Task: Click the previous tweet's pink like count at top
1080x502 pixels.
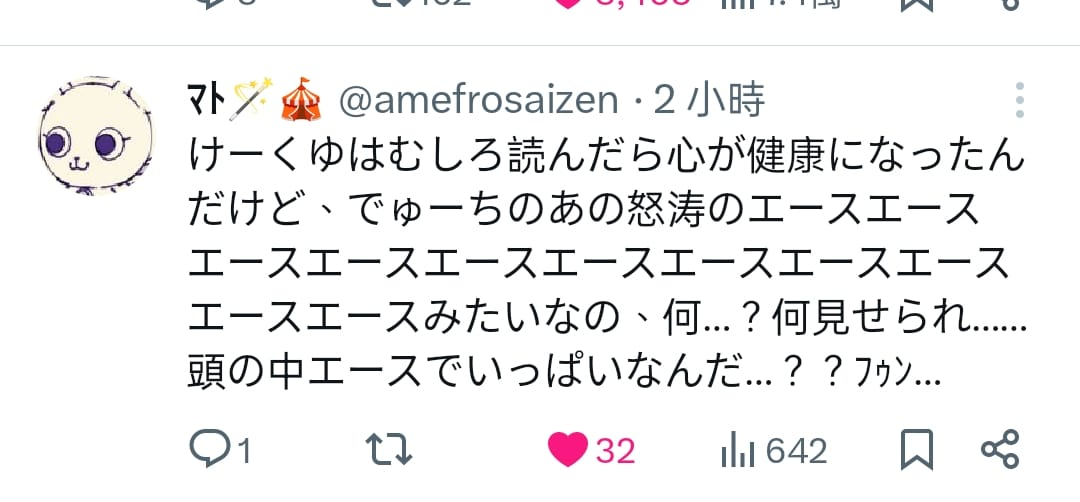Action: 641,3
